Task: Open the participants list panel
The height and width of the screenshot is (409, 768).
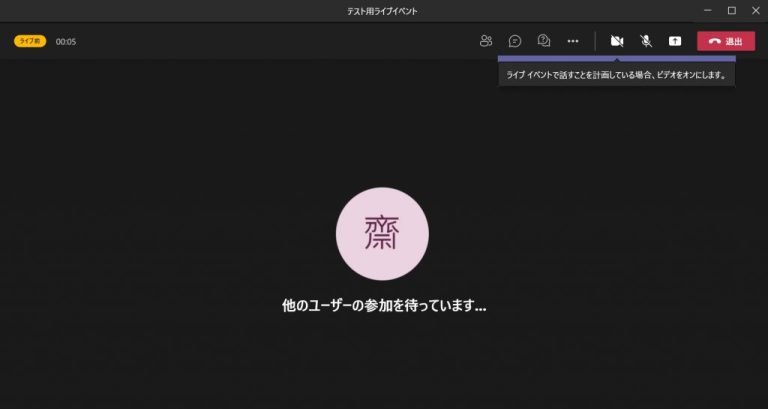Action: click(x=486, y=41)
